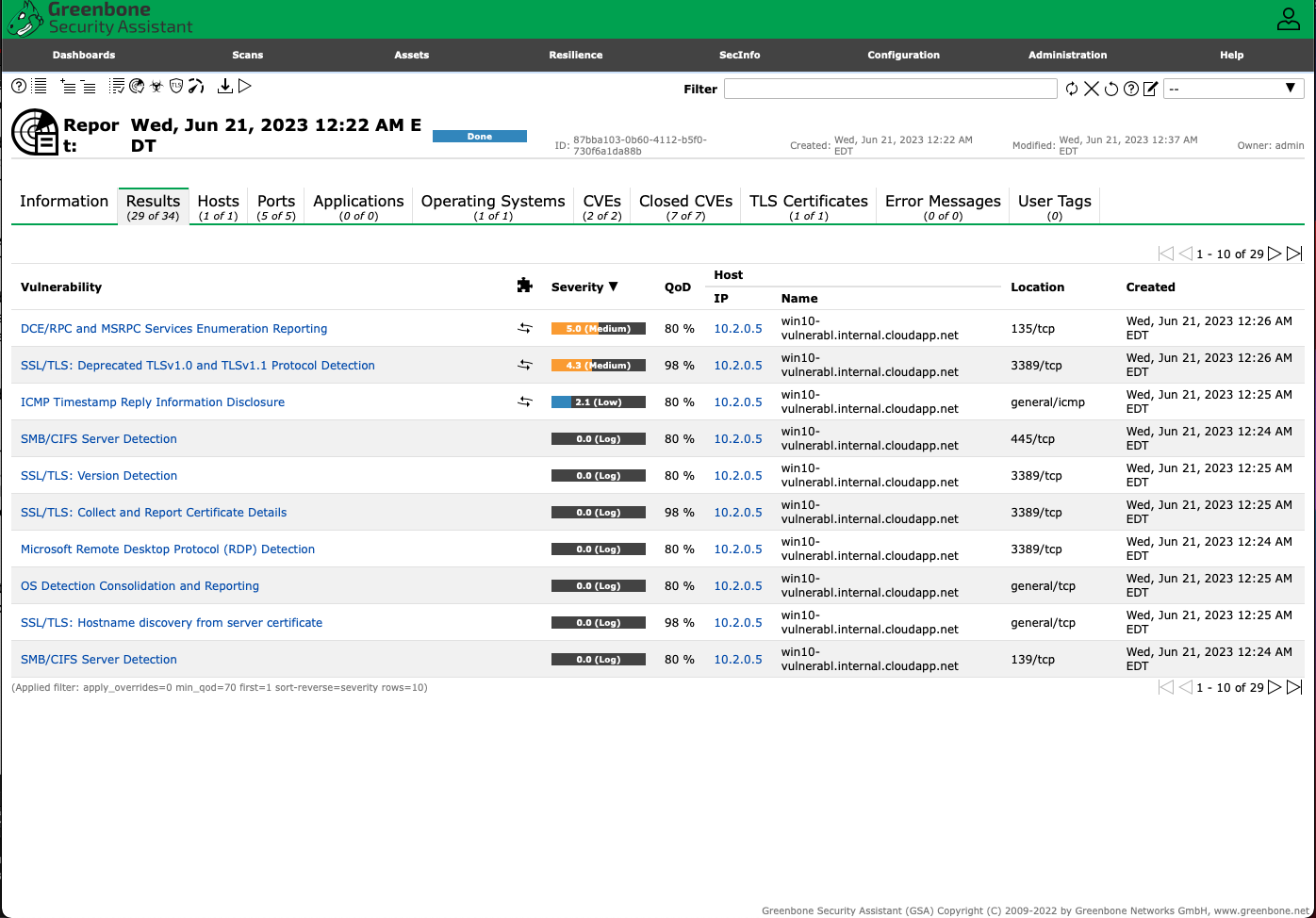Update the filter with refresh arrows icon
Viewport: 1316px width, 918px height.
pyautogui.click(x=1072, y=89)
